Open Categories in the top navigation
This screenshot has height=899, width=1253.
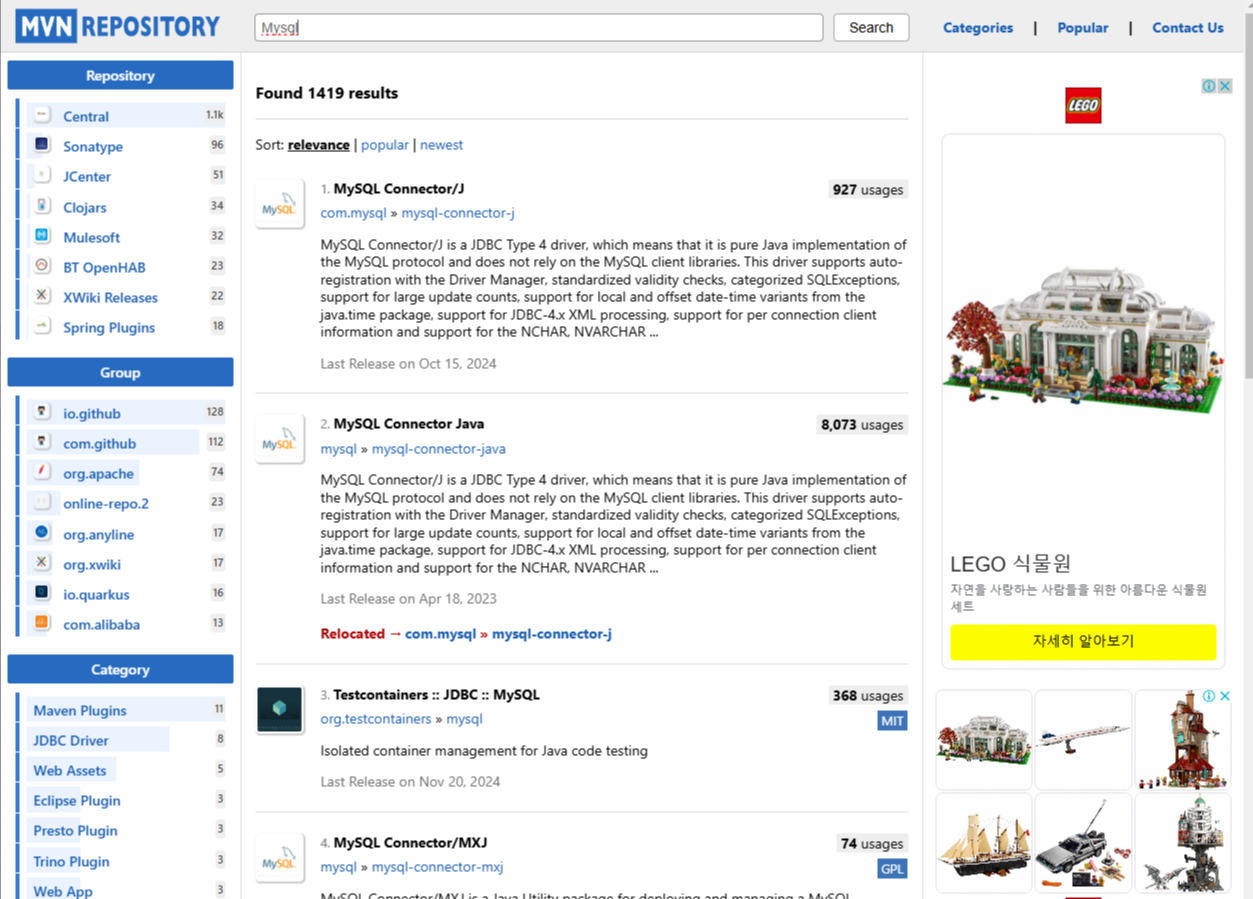click(x=978, y=28)
